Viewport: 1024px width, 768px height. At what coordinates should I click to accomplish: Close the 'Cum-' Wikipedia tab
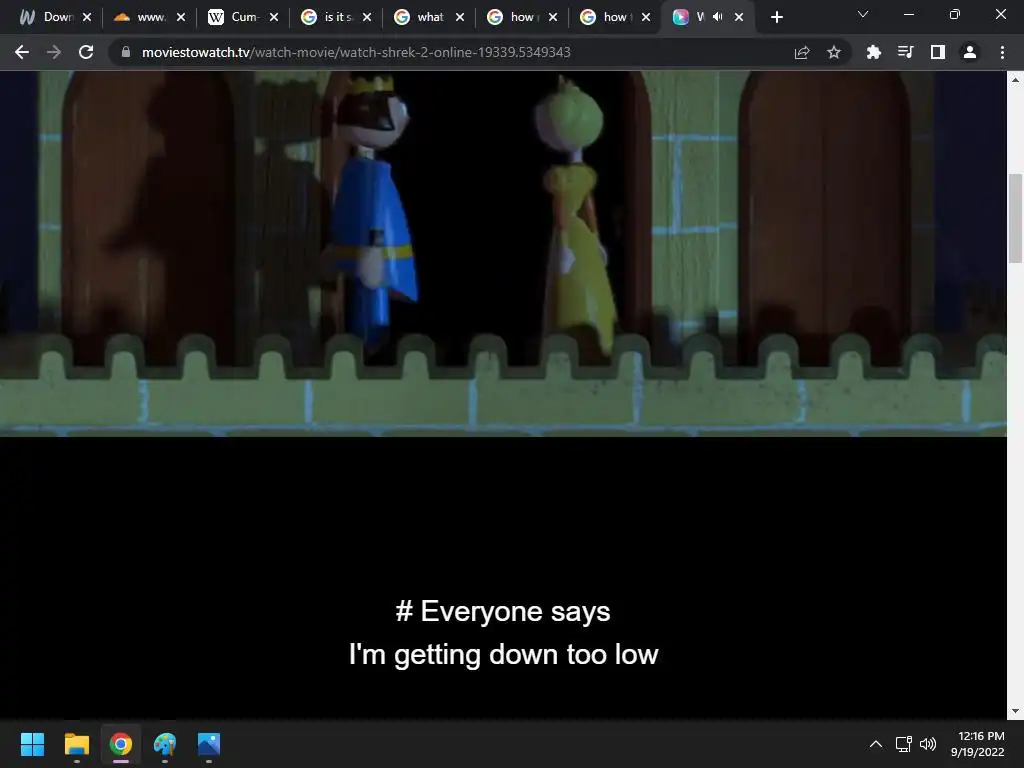click(x=274, y=18)
